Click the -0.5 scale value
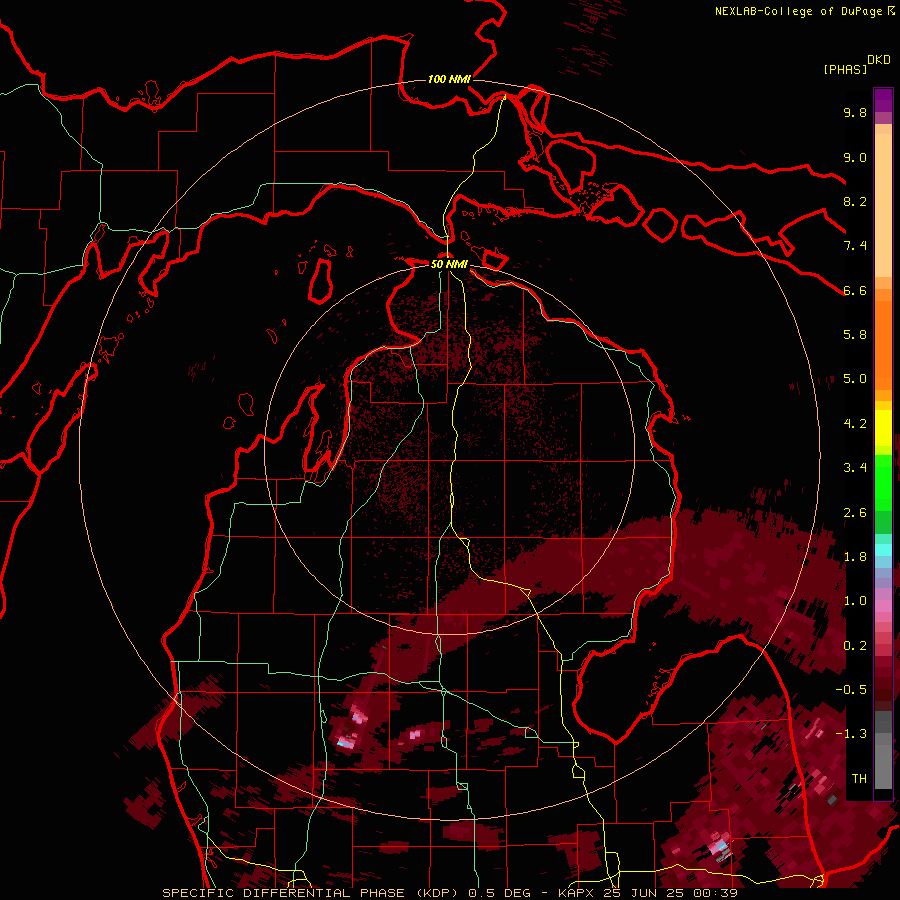900x900 pixels. (x=851, y=690)
